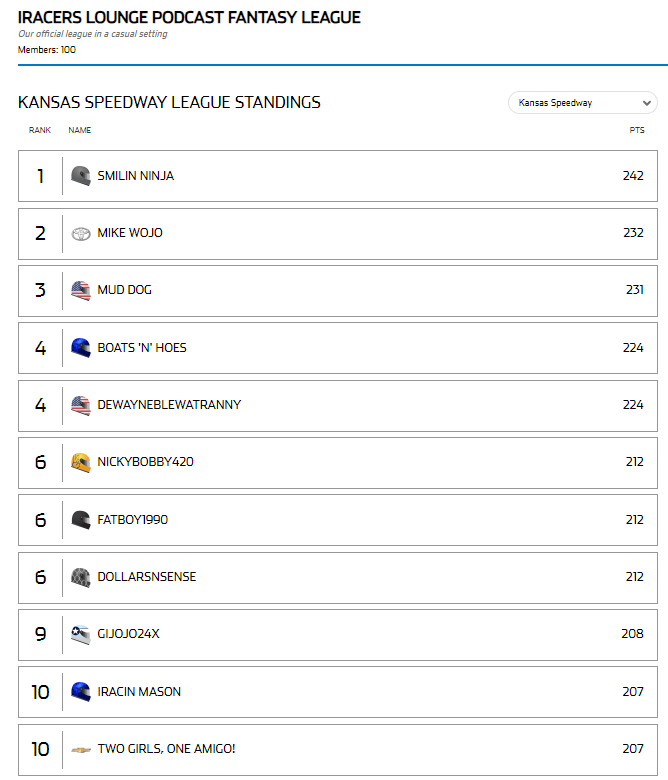Click Boats 'N' Hoes blue helmet icon

(x=81, y=348)
